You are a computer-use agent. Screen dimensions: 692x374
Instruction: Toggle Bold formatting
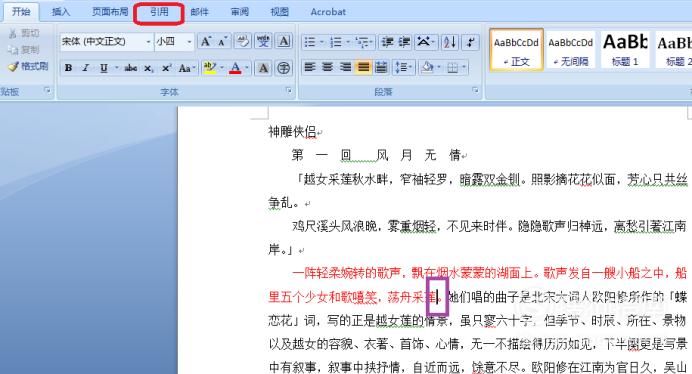point(68,68)
